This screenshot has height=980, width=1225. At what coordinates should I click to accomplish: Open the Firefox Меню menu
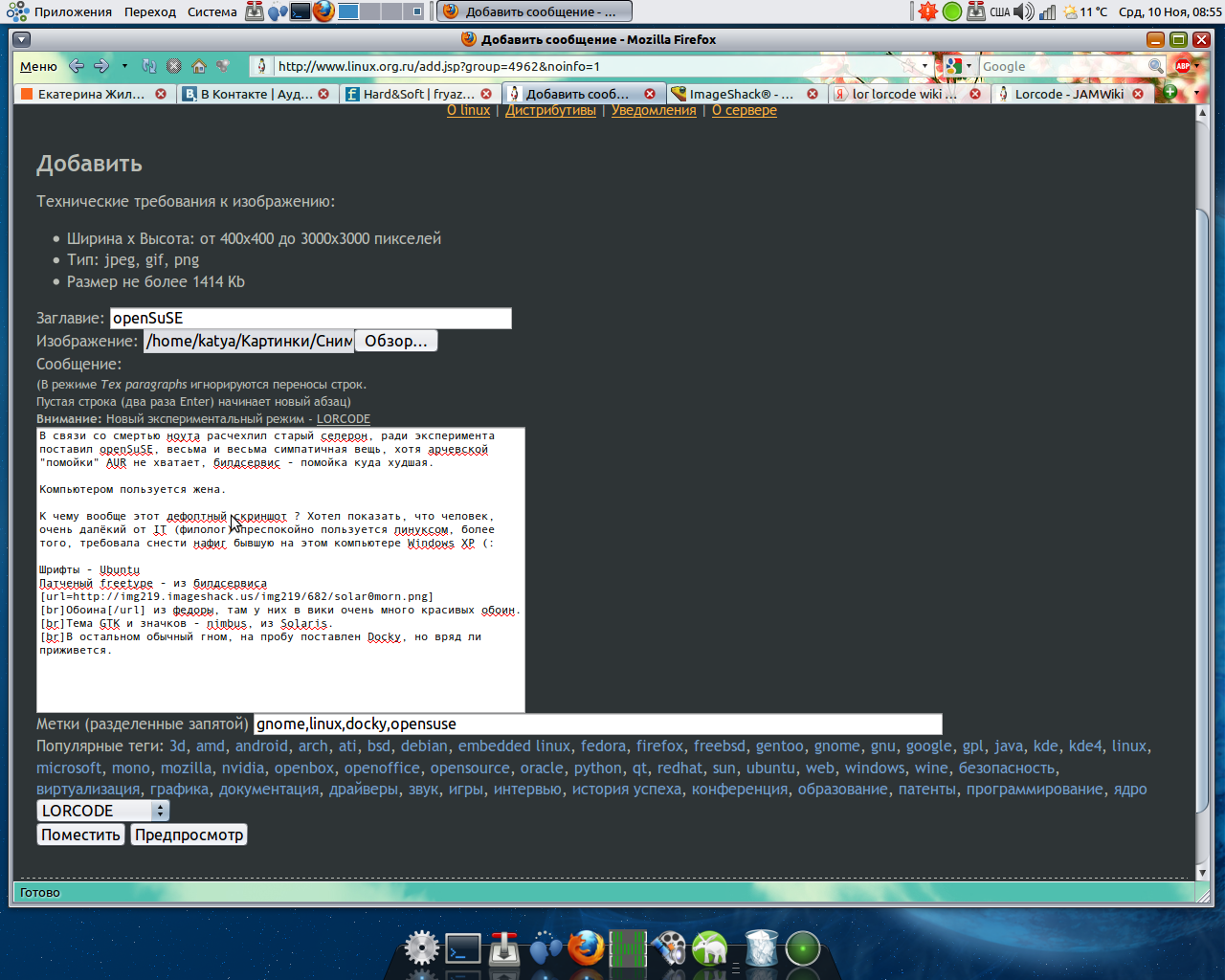pyautogui.click(x=38, y=66)
